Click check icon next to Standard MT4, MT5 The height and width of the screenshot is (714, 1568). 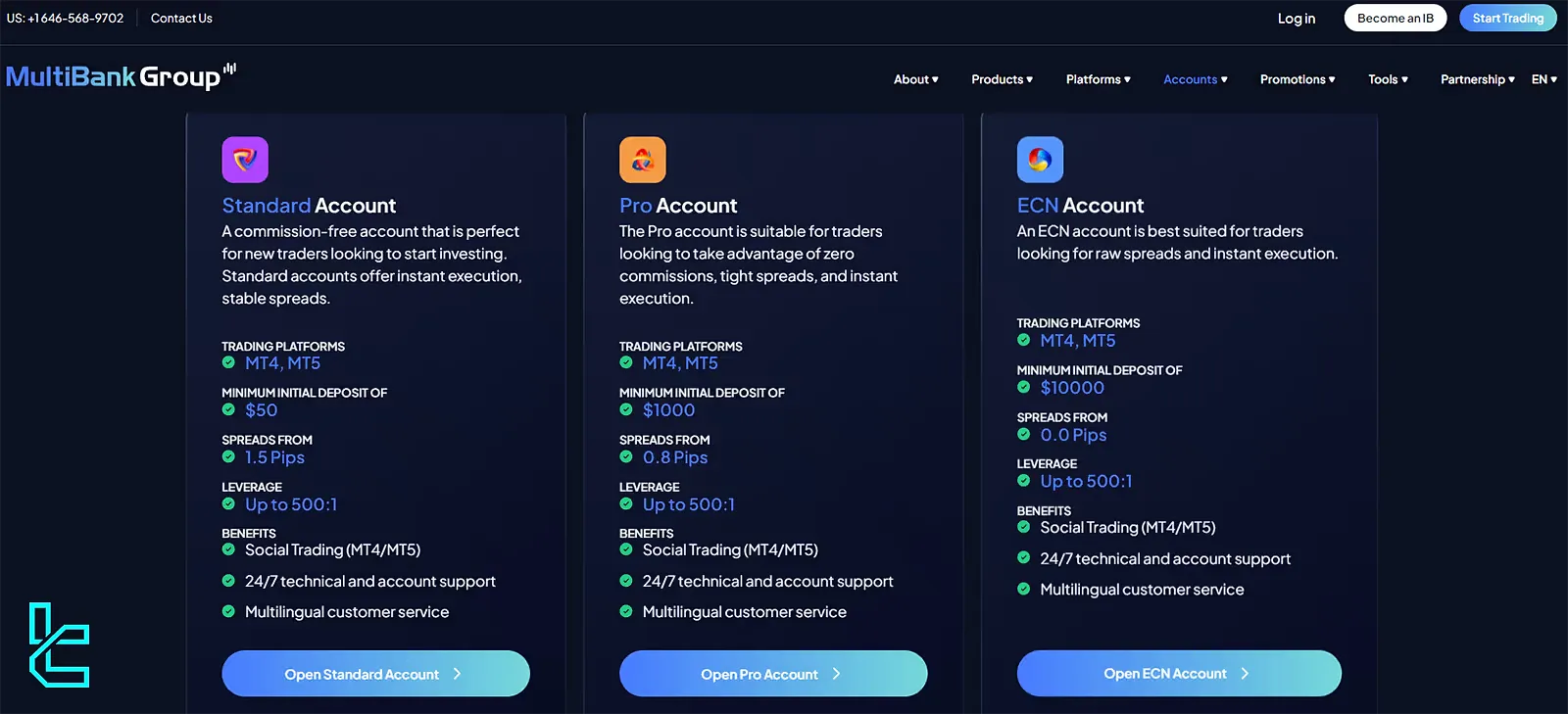click(228, 362)
